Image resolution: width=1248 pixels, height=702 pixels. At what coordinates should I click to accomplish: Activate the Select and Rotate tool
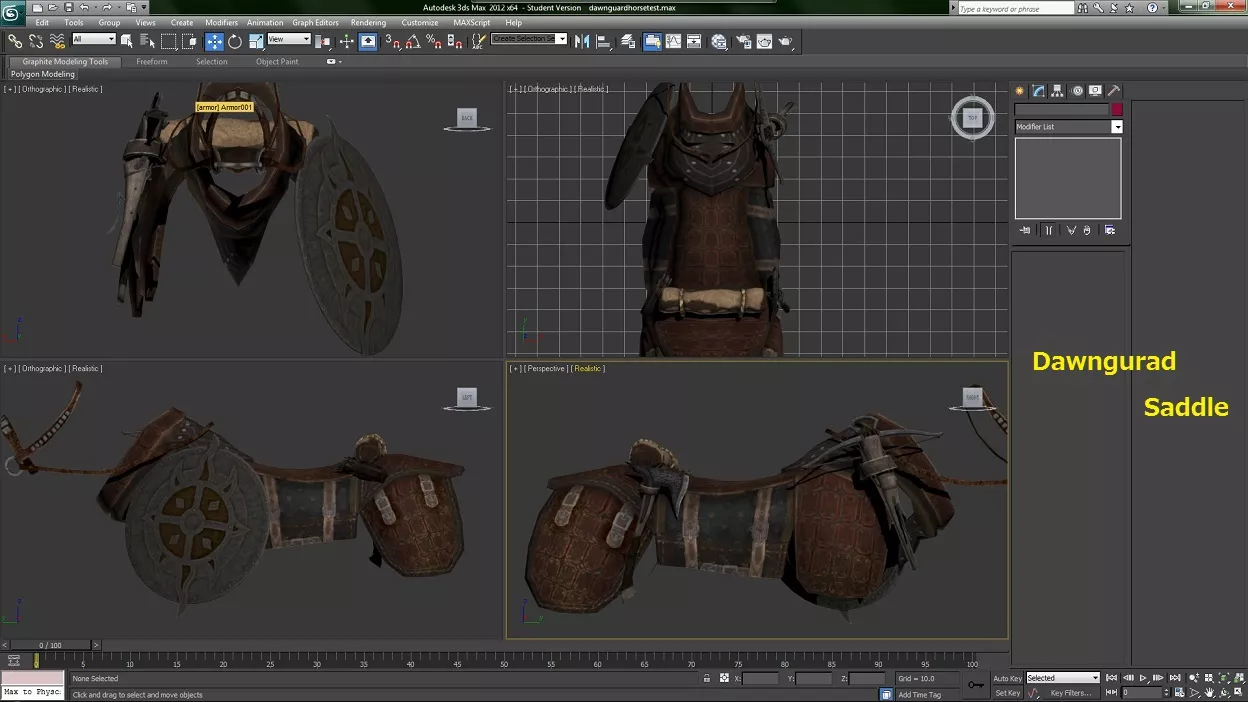click(235, 41)
